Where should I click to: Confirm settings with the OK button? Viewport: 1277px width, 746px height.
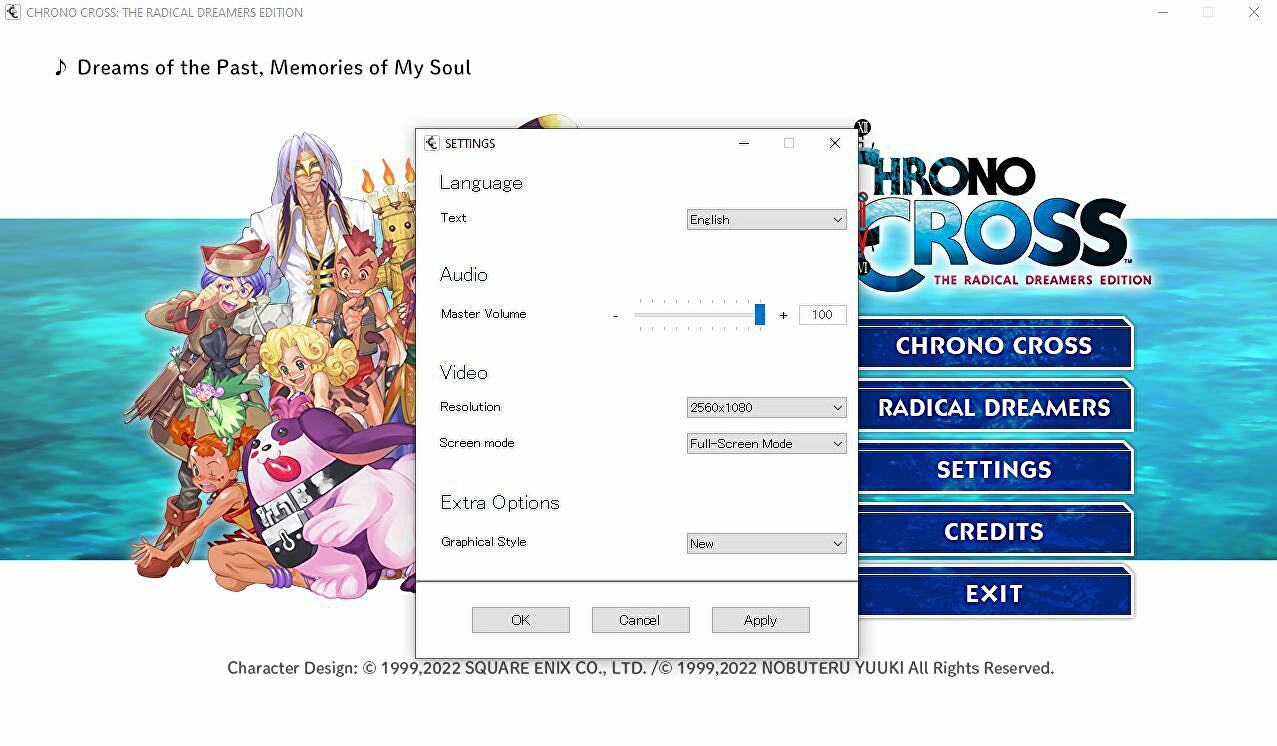[521, 620]
